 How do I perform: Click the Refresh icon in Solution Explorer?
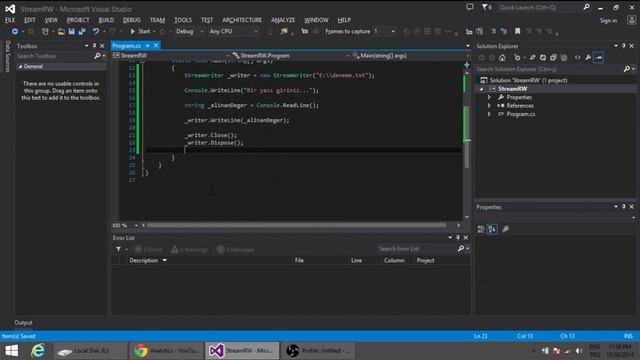[x=543, y=58]
